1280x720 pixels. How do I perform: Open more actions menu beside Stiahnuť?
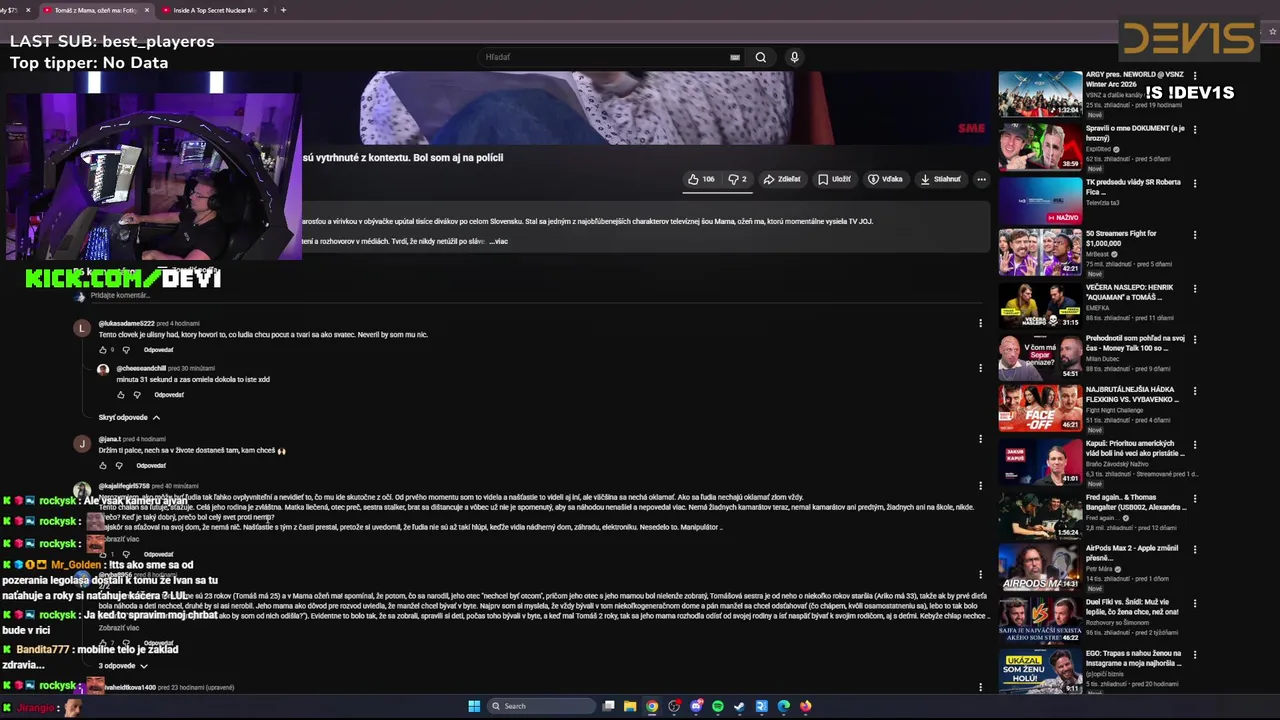pos(981,179)
